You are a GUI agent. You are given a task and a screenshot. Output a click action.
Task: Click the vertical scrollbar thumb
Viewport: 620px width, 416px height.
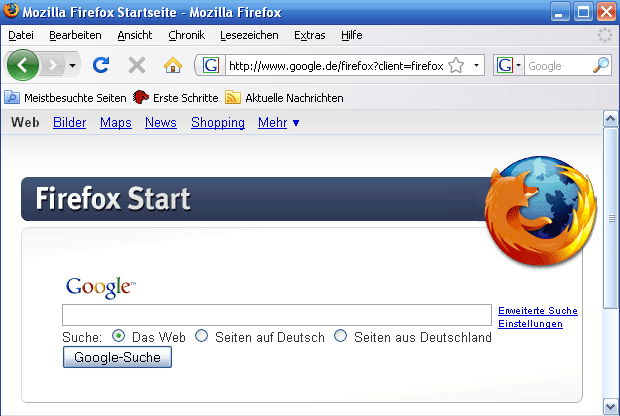[611, 218]
